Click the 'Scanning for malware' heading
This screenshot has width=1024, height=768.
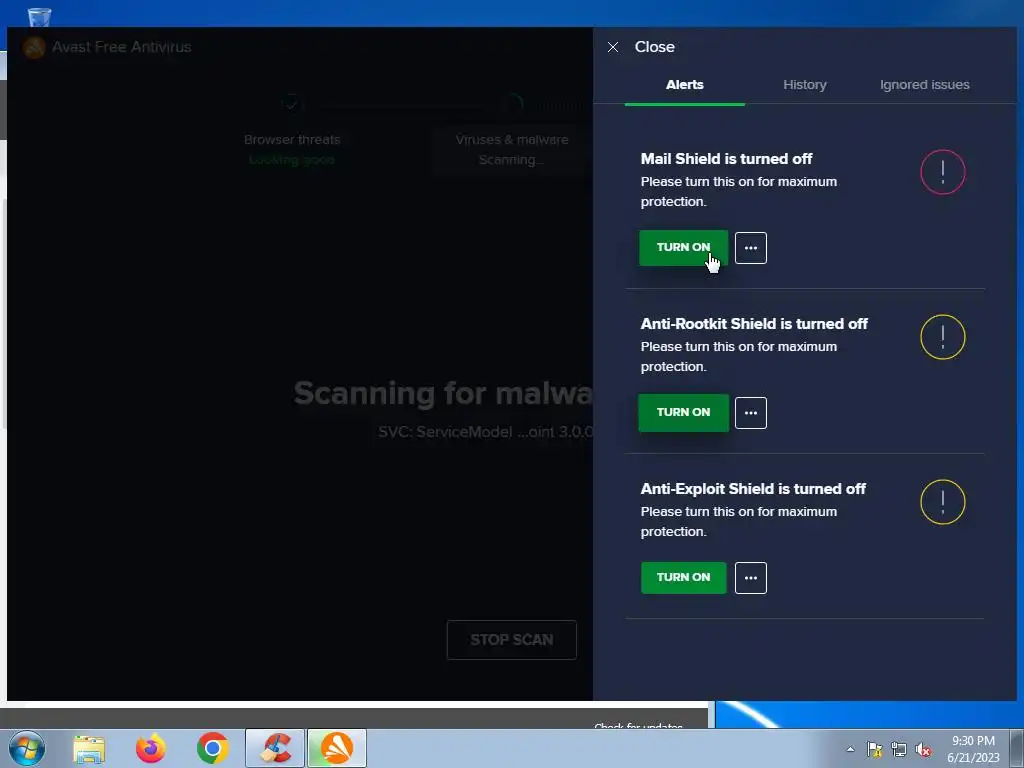pos(443,394)
